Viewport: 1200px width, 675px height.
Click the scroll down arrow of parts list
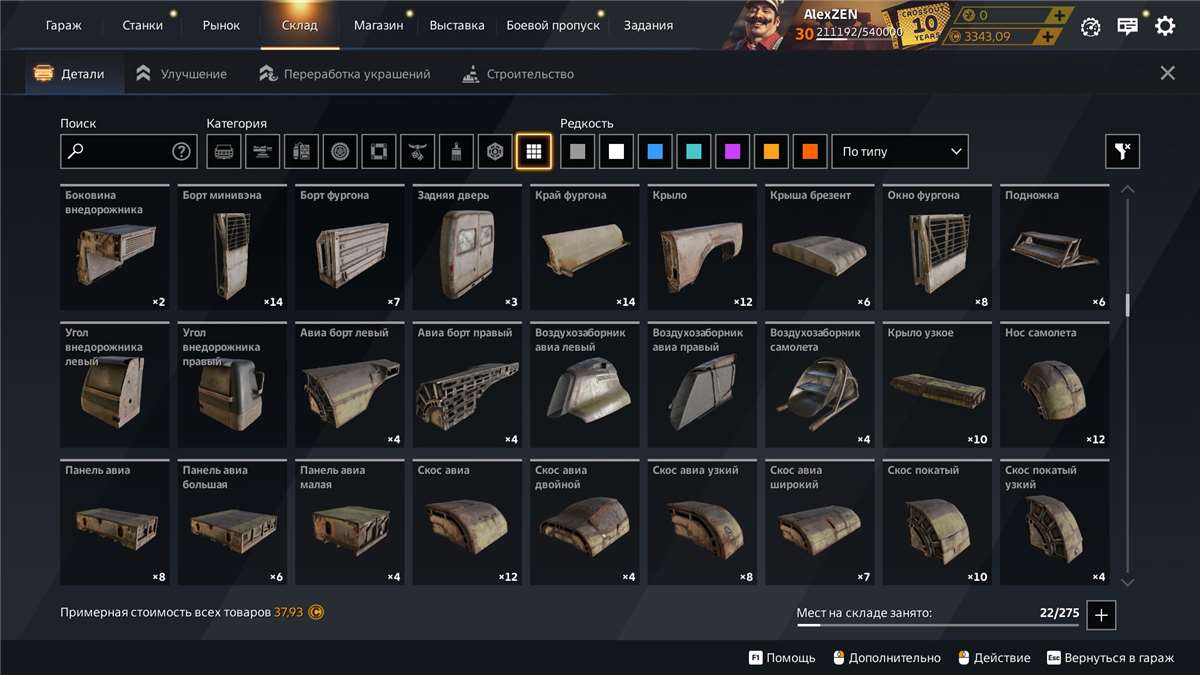click(x=1128, y=582)
